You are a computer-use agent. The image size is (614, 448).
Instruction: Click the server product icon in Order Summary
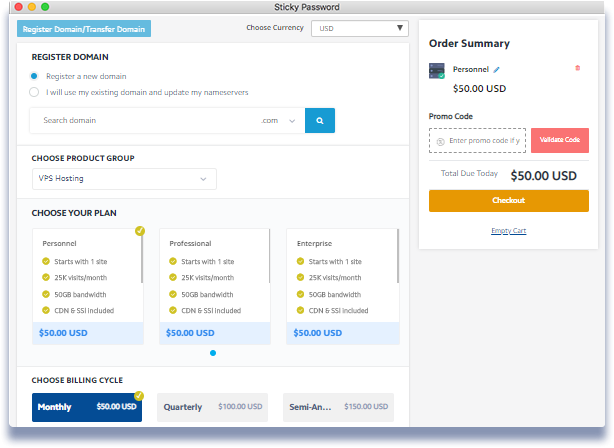(436, 71)
